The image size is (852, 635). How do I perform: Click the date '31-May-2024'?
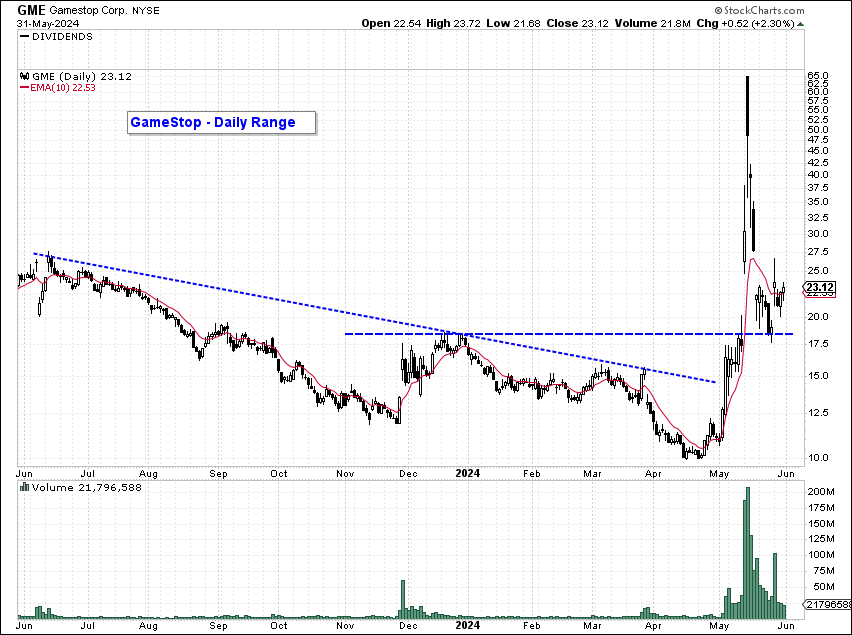[48, 24]
